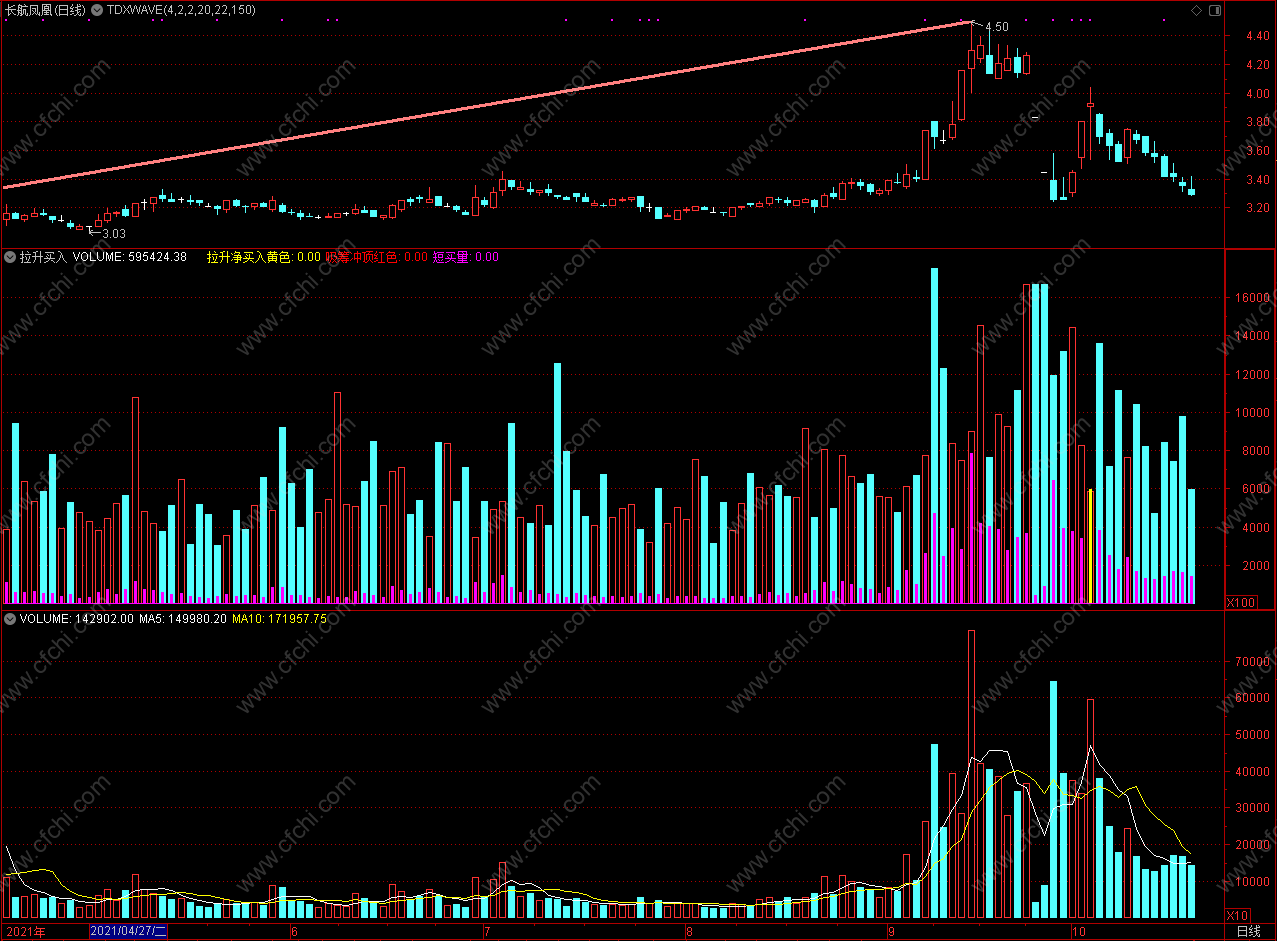Select the 长航凤凰(日线) stock title

pyautogui.click(x=44, y=10)
